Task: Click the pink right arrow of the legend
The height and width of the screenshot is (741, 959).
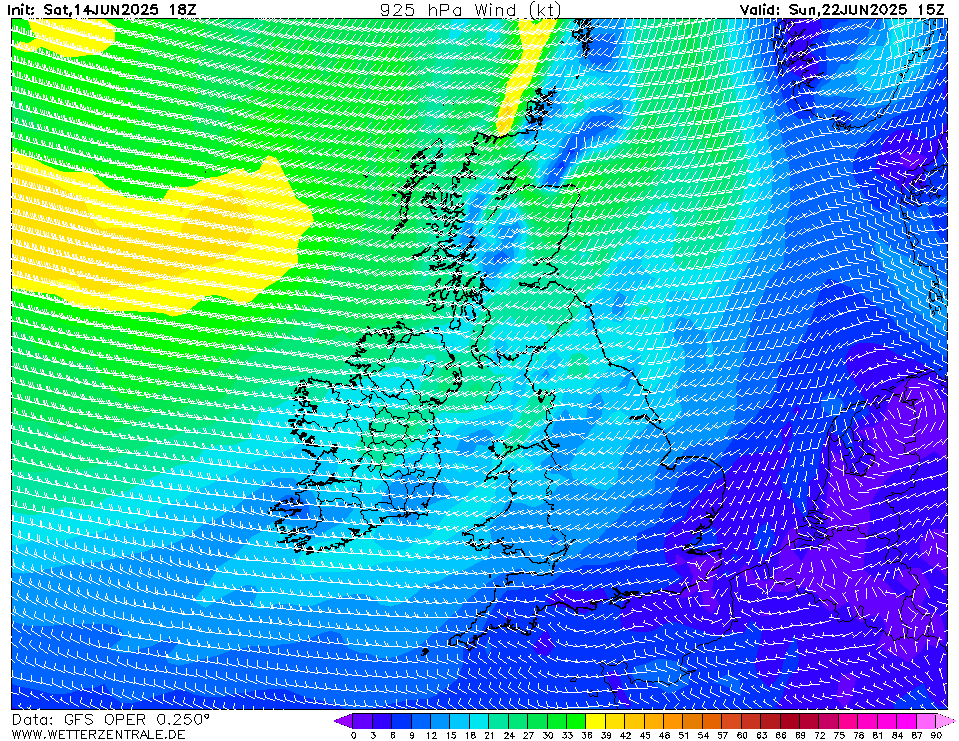Action: click(946, 721)
